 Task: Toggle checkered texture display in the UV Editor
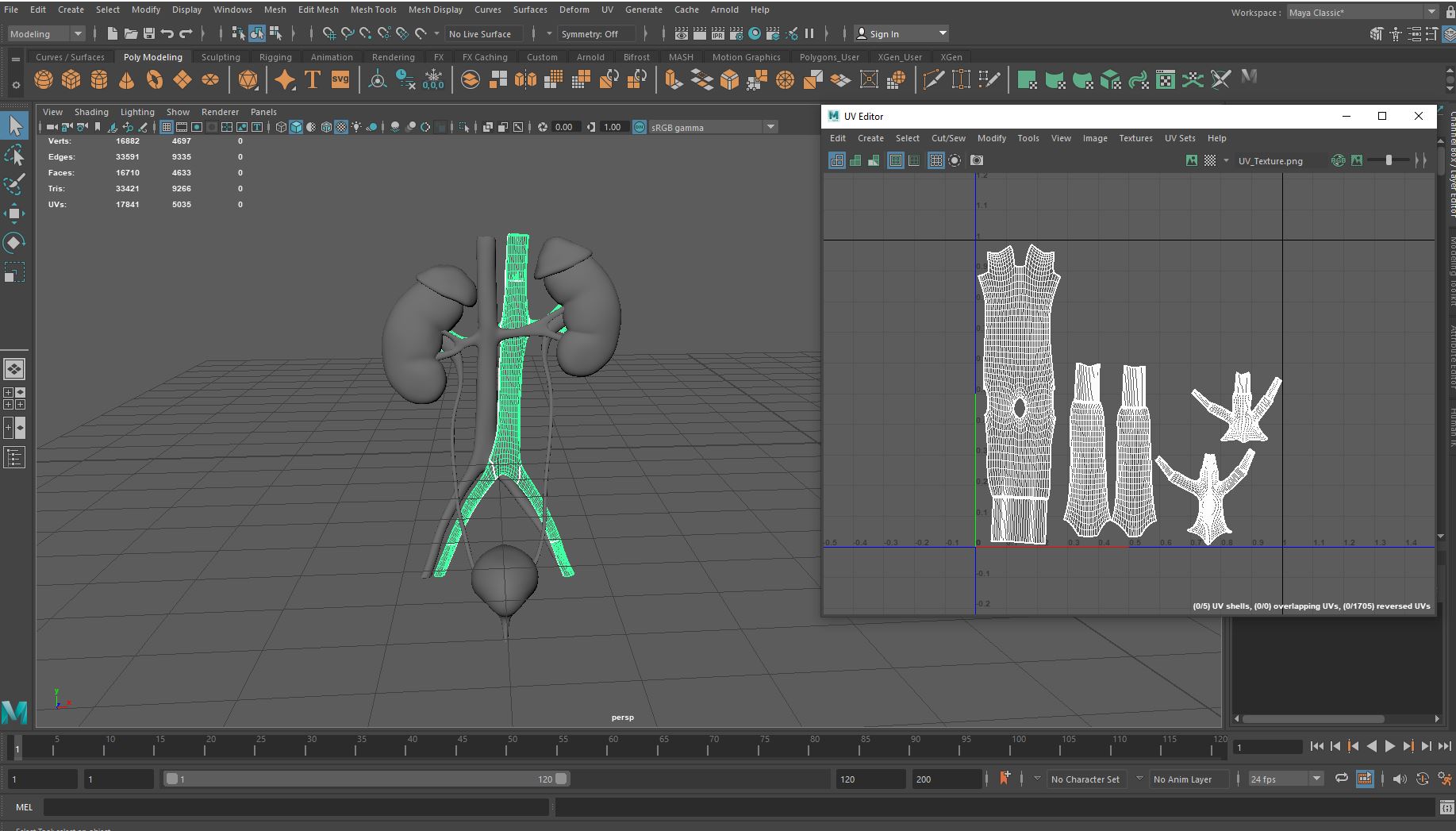click(1210, 160)
